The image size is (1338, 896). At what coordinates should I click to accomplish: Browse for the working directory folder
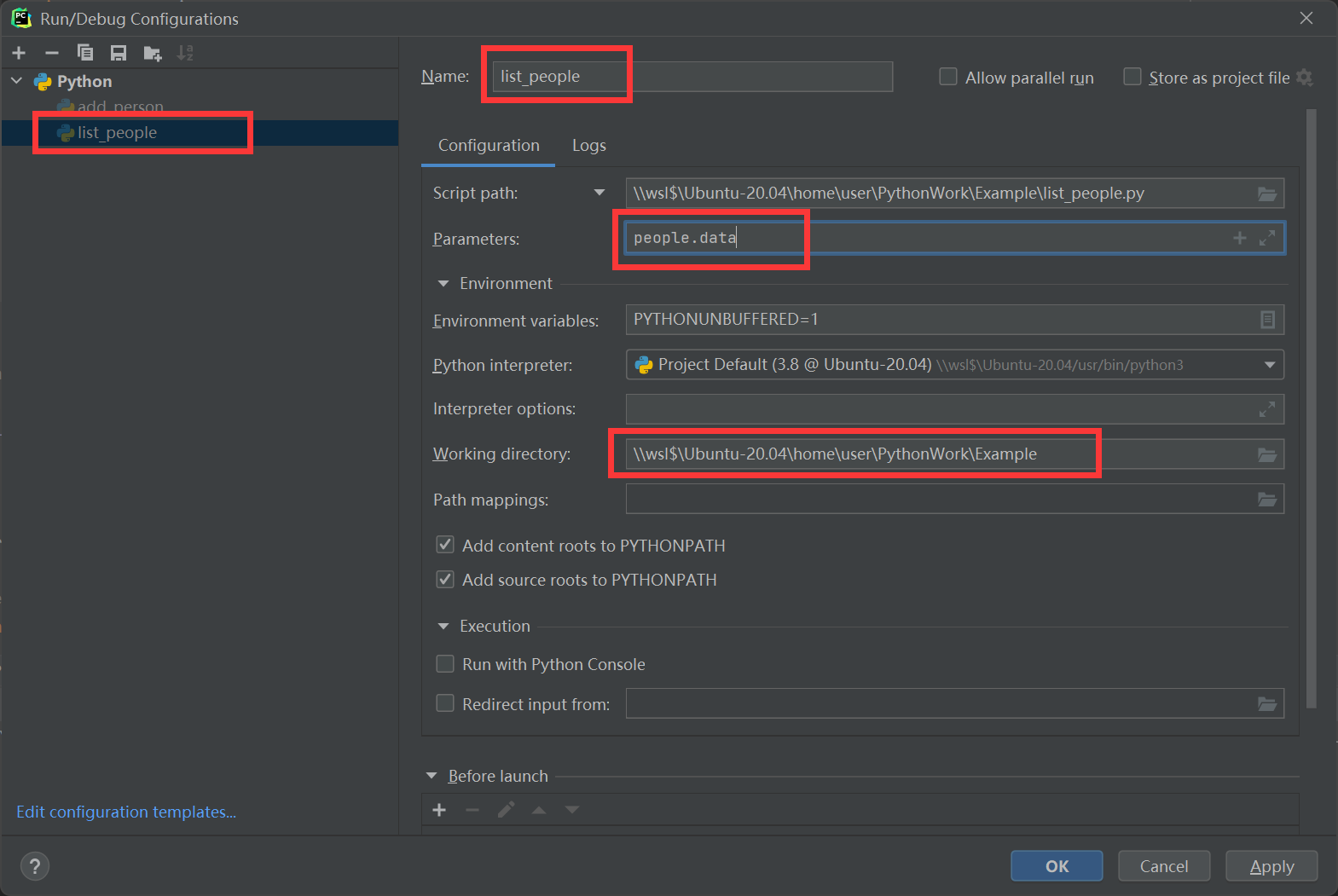pyautogui.click(x=1267, y=454)
